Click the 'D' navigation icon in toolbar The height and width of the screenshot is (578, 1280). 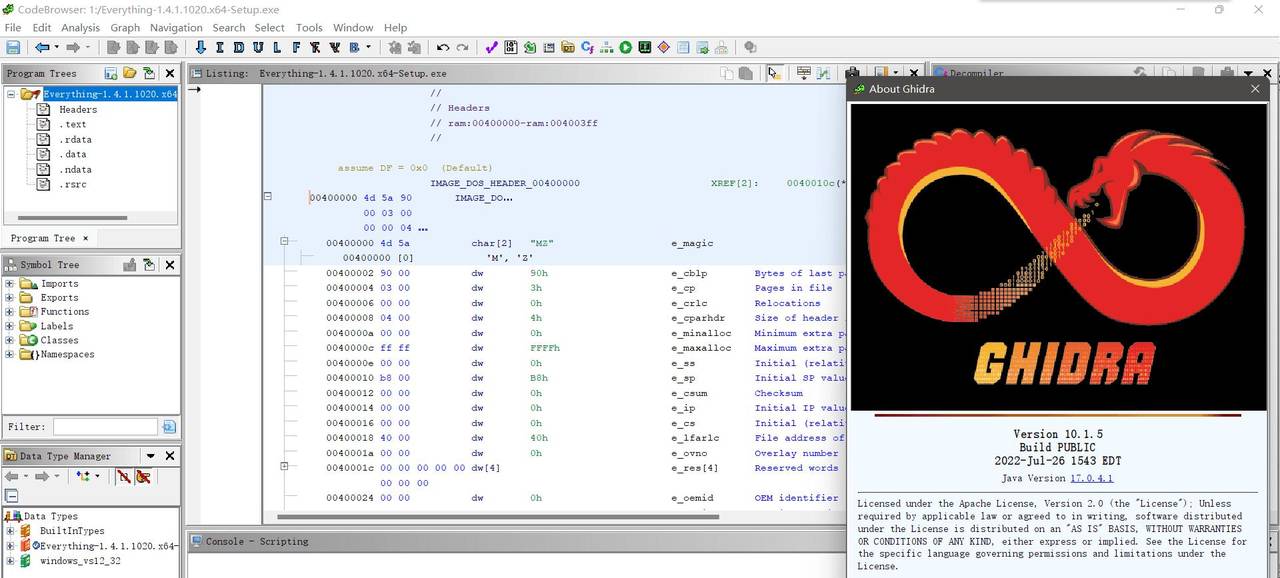(x=239, y=47)
